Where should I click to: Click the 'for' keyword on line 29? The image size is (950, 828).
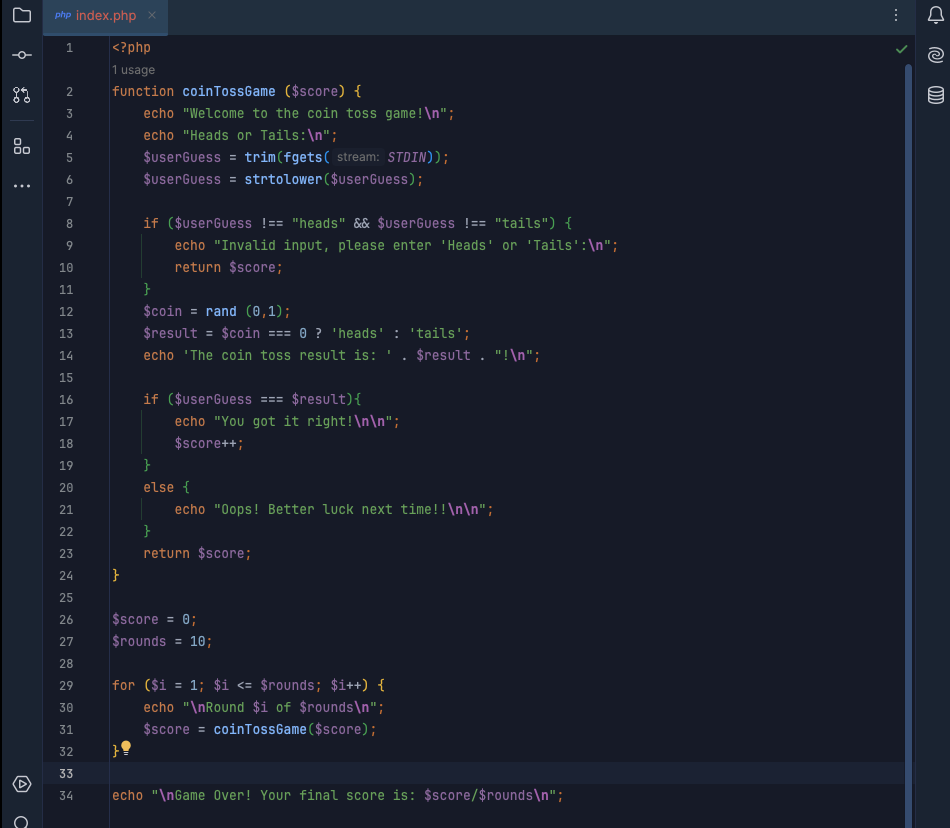click(124, 686)
